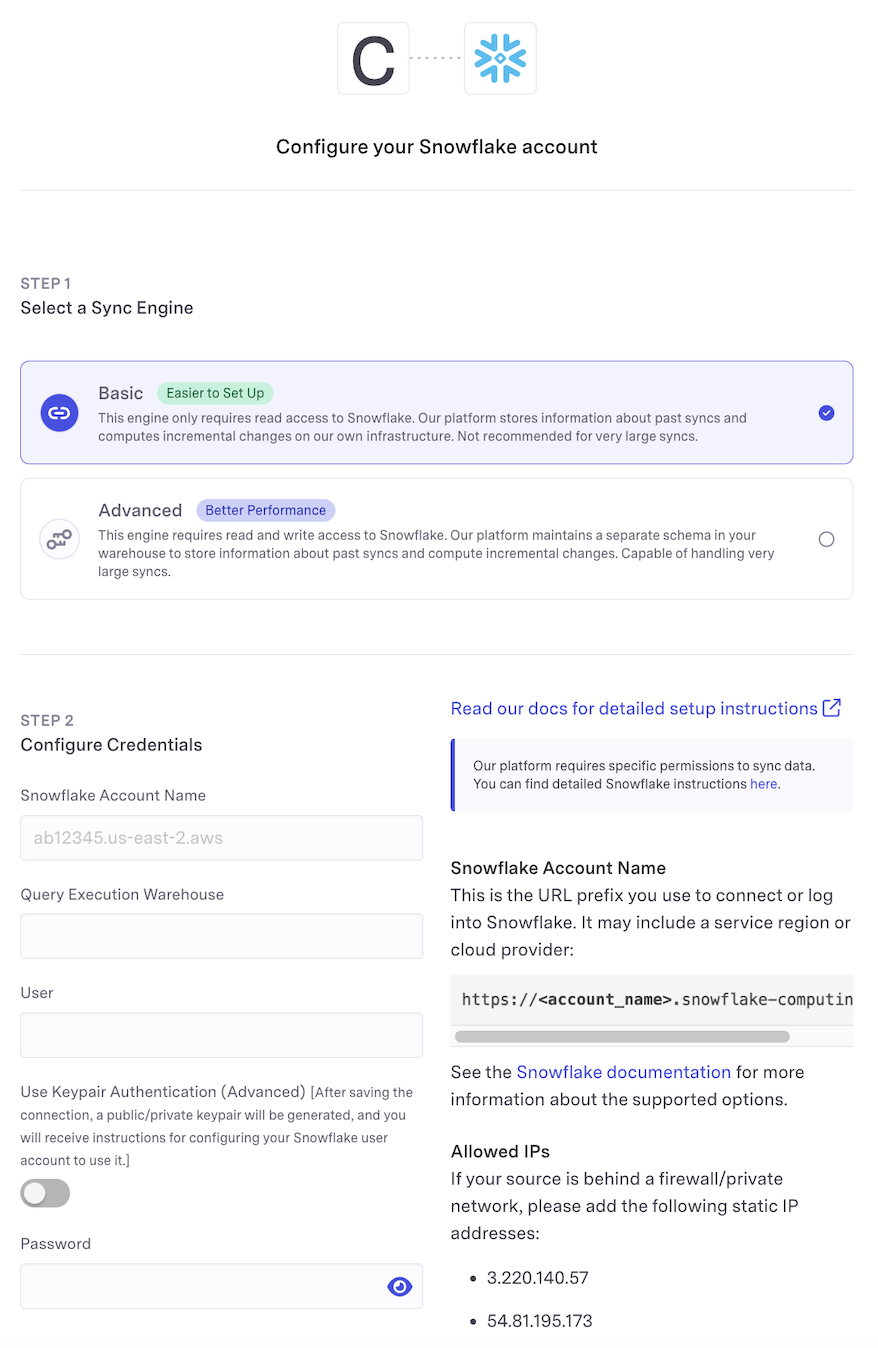878x1348 pixels.
Task: Open the detailed setup instructions docs link
Action: point(634,708)
